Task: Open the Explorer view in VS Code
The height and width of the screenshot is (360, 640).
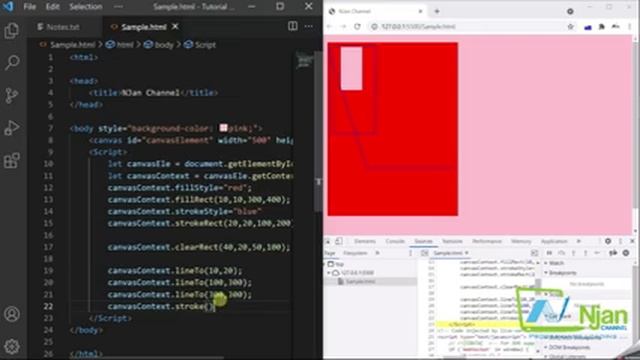Action: click(x=12, y=31)
